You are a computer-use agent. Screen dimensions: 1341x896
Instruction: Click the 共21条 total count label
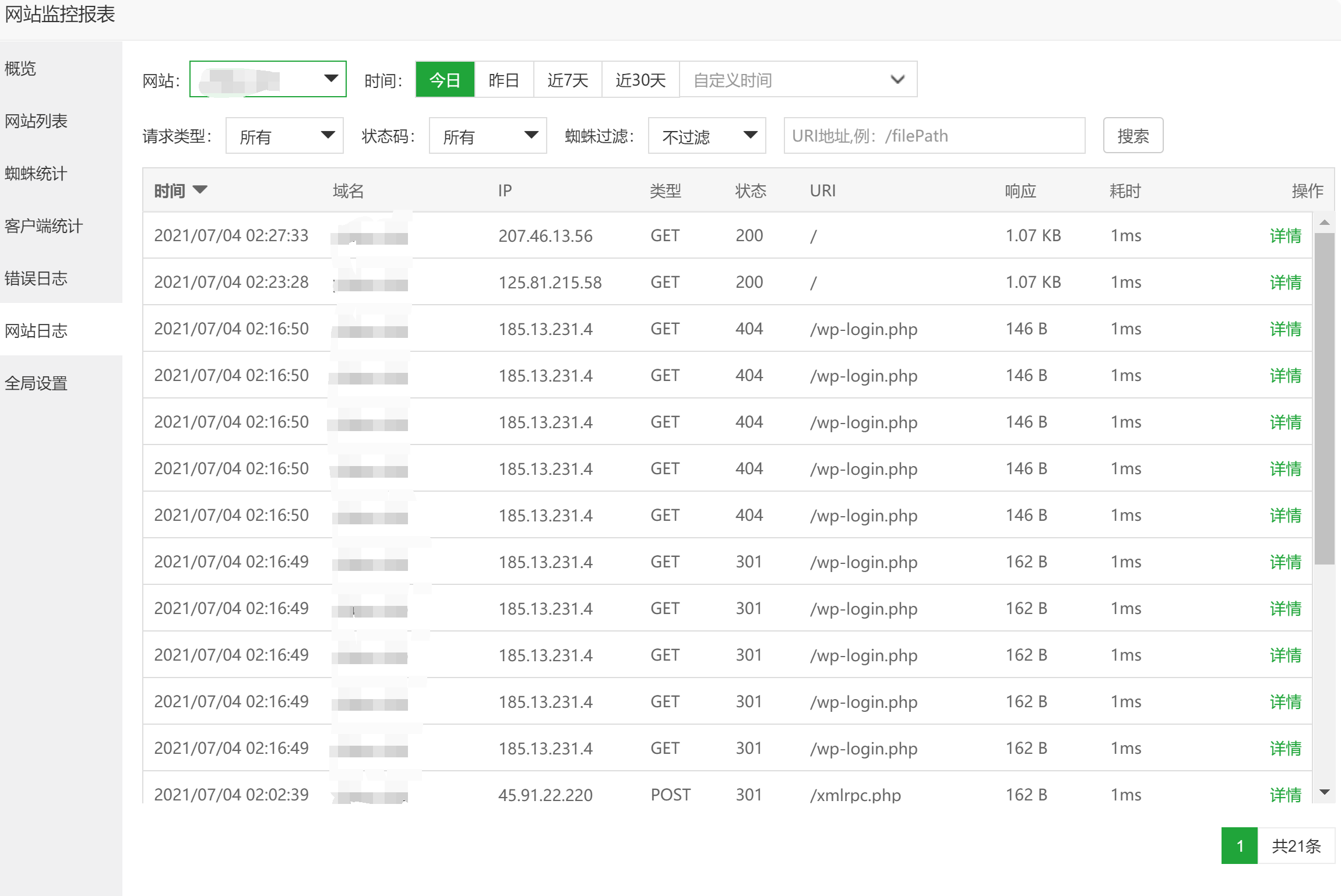pos(1296,845)
